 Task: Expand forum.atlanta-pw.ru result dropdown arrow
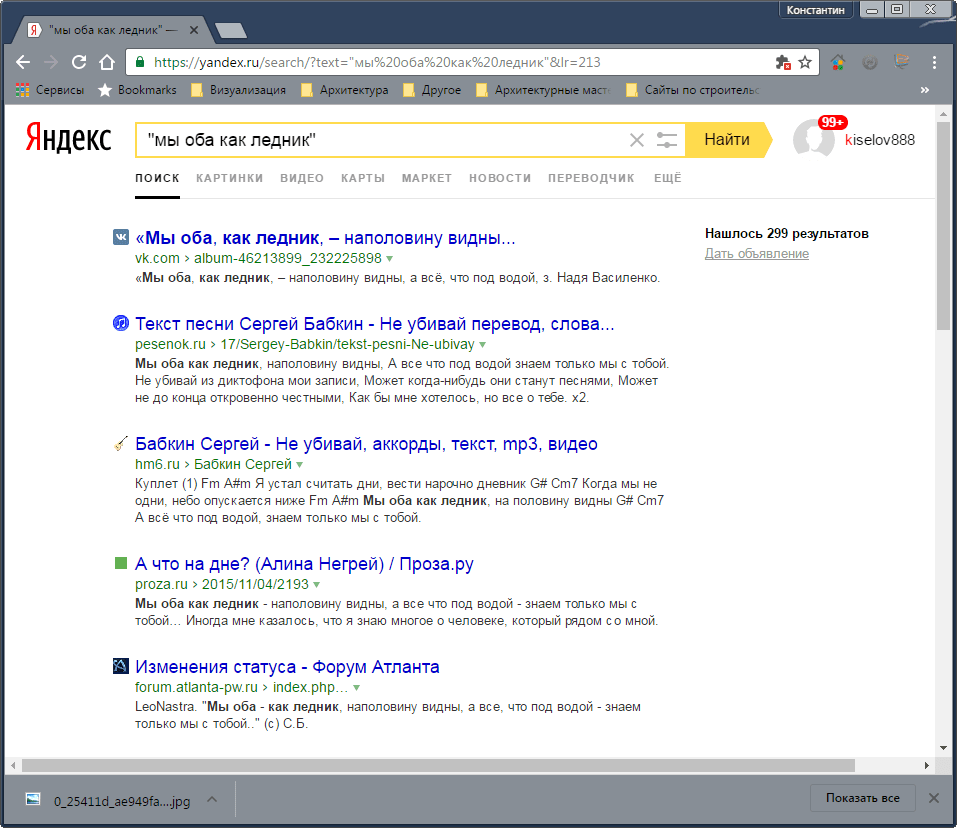[x=356, y=688]
